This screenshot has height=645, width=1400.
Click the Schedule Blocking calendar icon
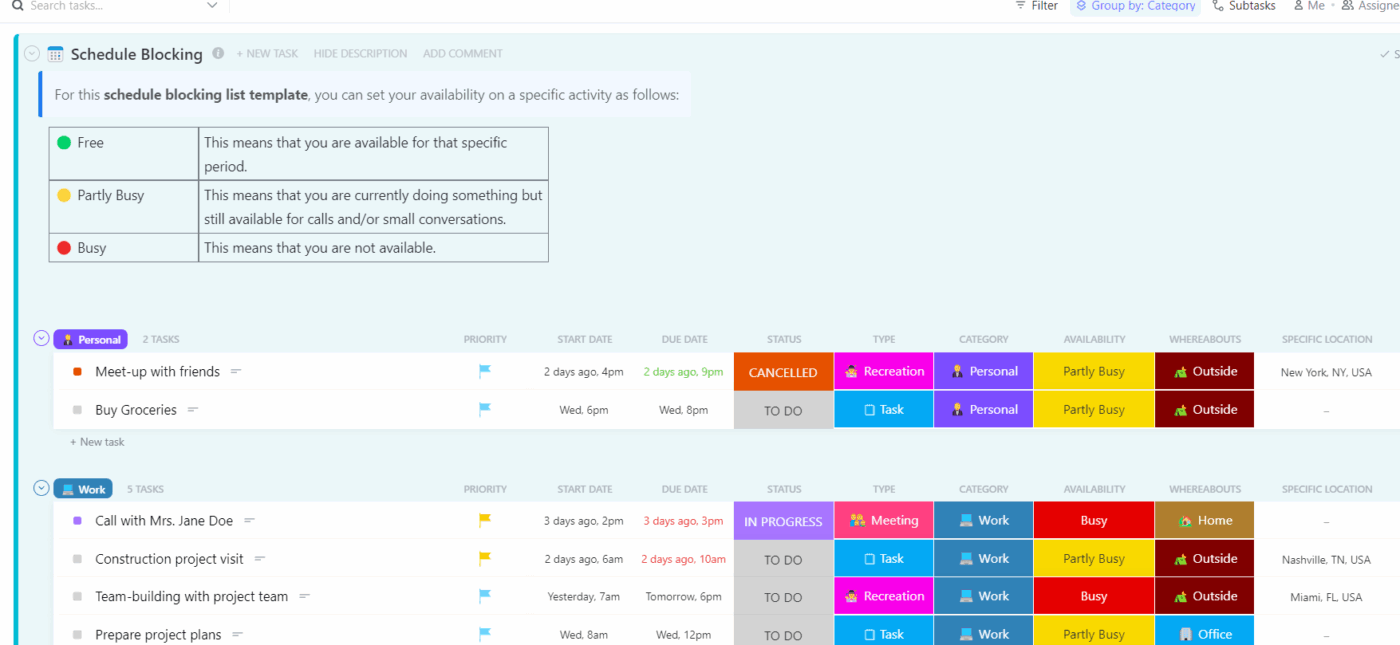point(55,54)
